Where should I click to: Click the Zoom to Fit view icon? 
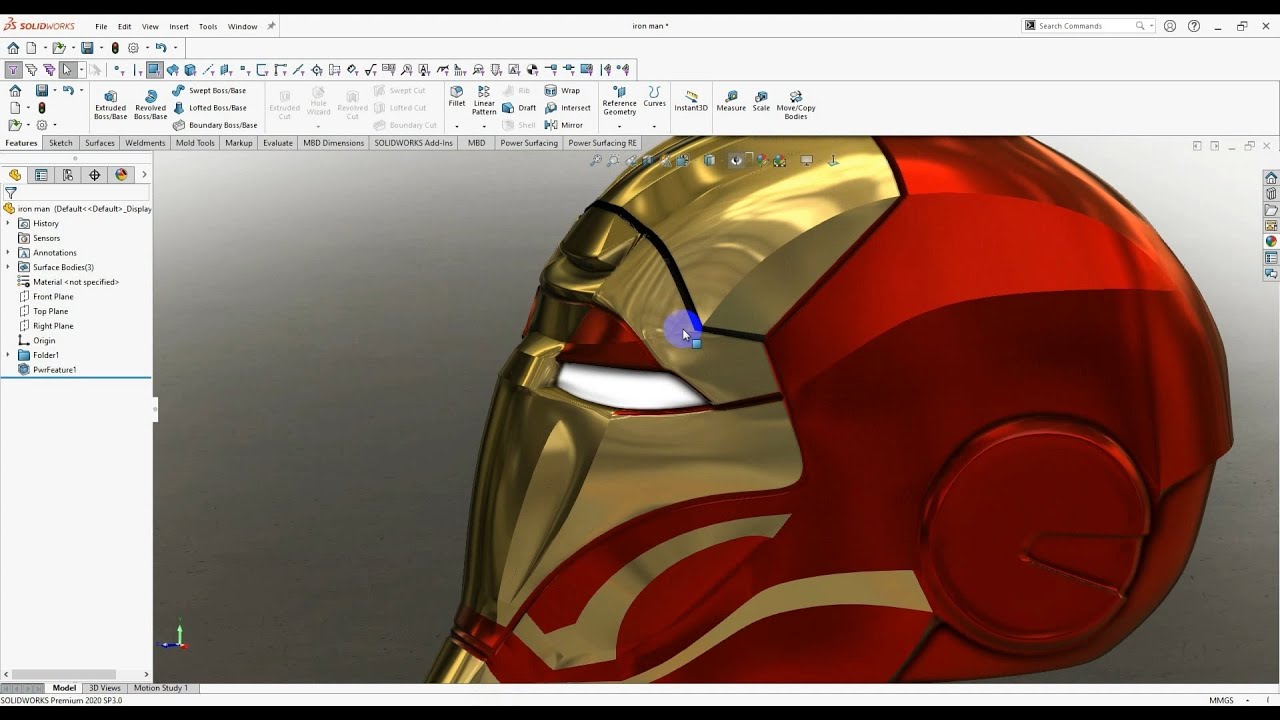click(596, 160)
